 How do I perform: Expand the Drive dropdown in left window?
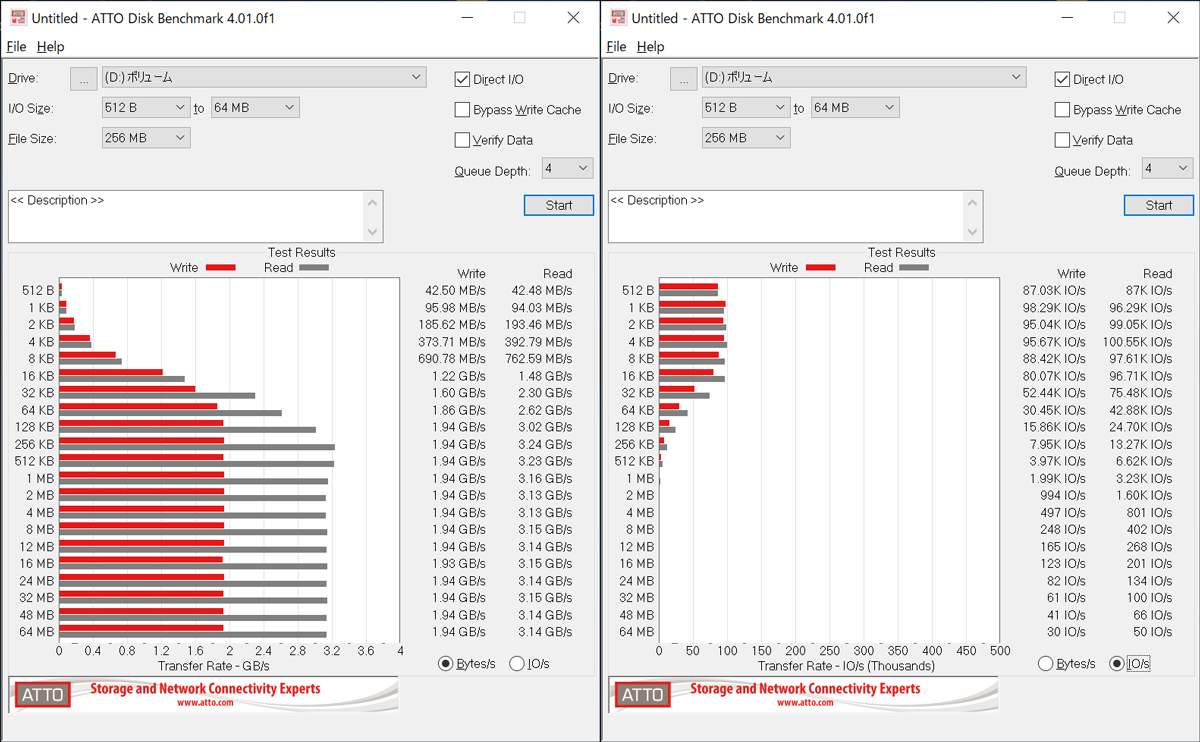click(264, 77)
